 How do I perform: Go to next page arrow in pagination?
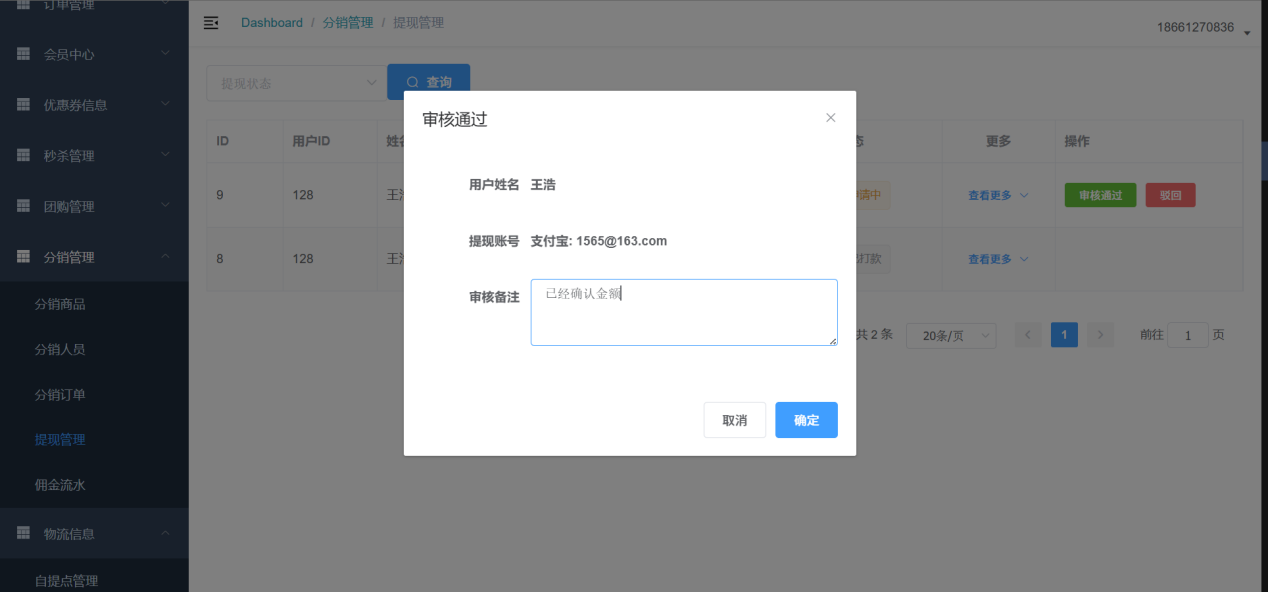pos(1100,335)
